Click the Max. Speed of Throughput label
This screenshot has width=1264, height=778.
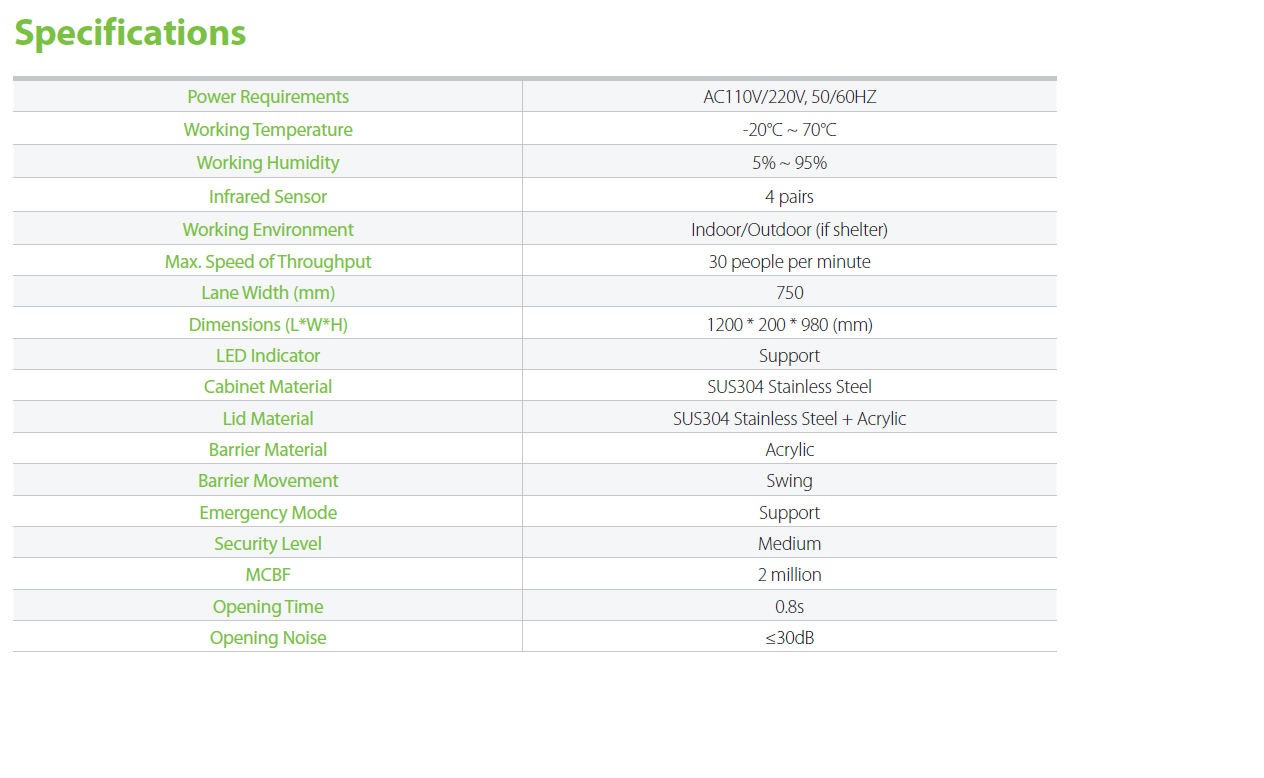(x=268, y=262)
